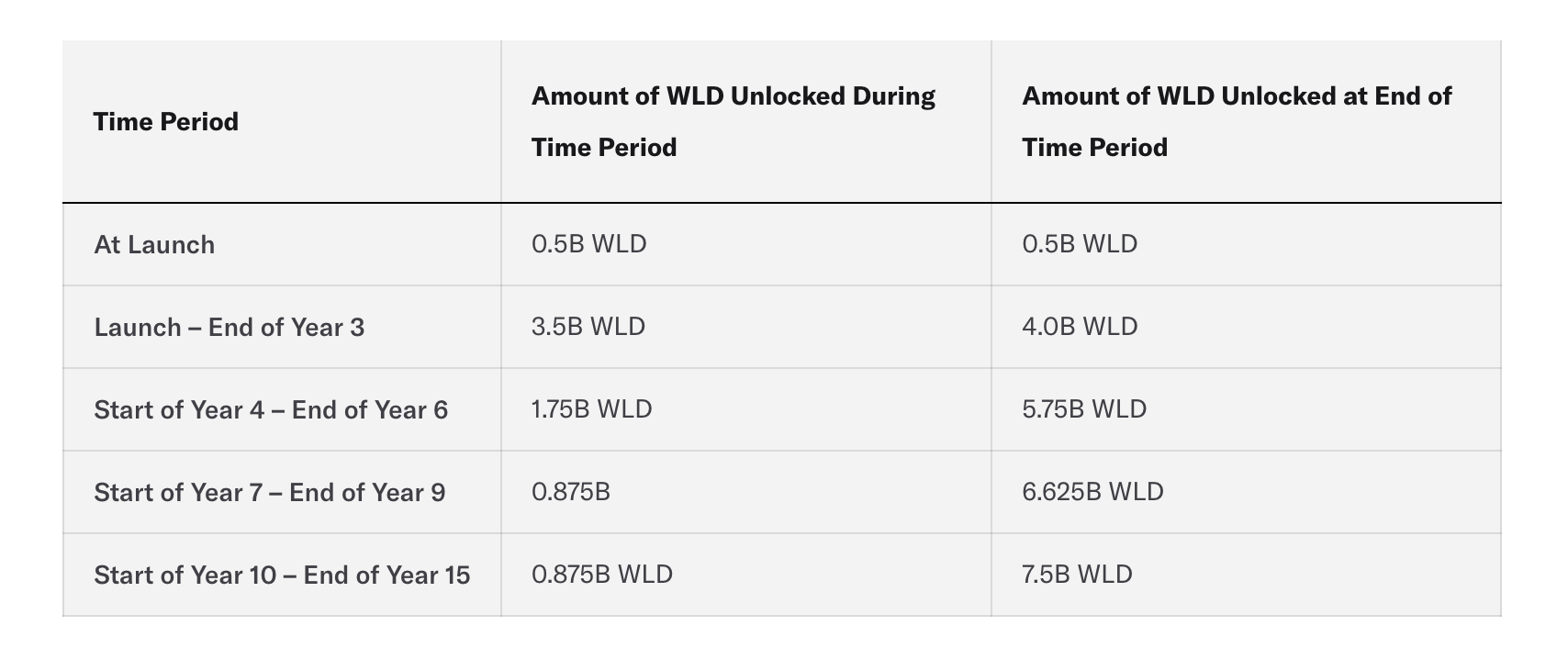Click the "Amount of WLD Unlocked at End" header
Image resolution: width=1568 pixels, height=670 pixels.
tap(1236, 121)
